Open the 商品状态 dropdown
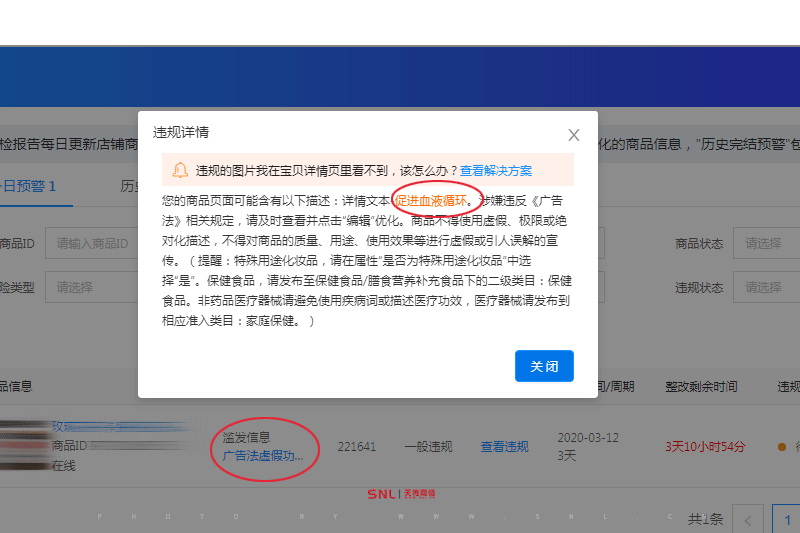The width and height of the screenshot is (800, 533). point(765,243)
